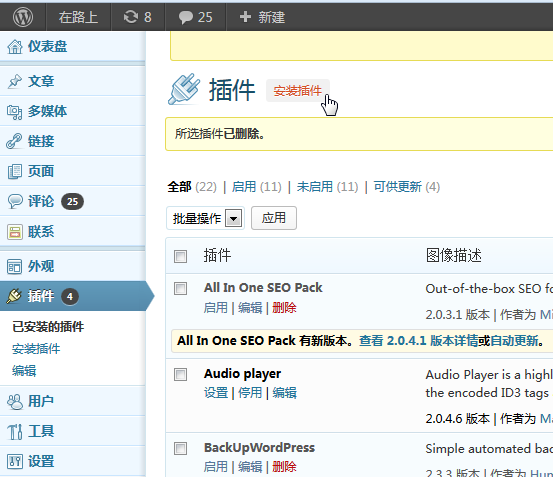553x477 pixels.
Task: Click the 4 updates badge next to 插件
Action: coord(70,296)
